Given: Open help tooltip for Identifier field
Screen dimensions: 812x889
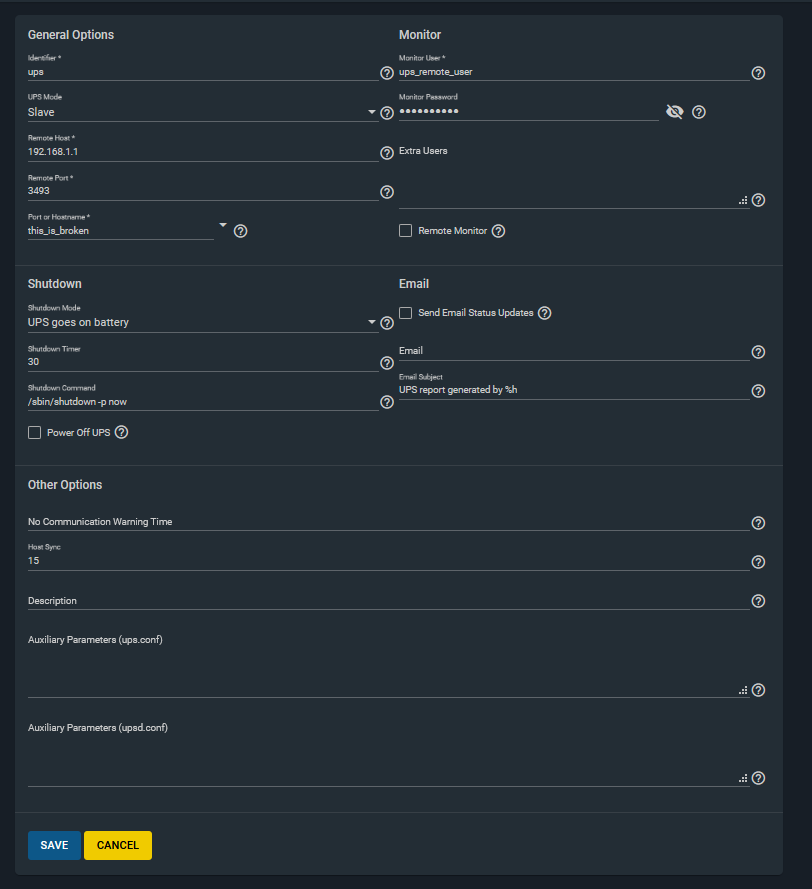Looking at the screenshot, I should (x=387, y=73).
